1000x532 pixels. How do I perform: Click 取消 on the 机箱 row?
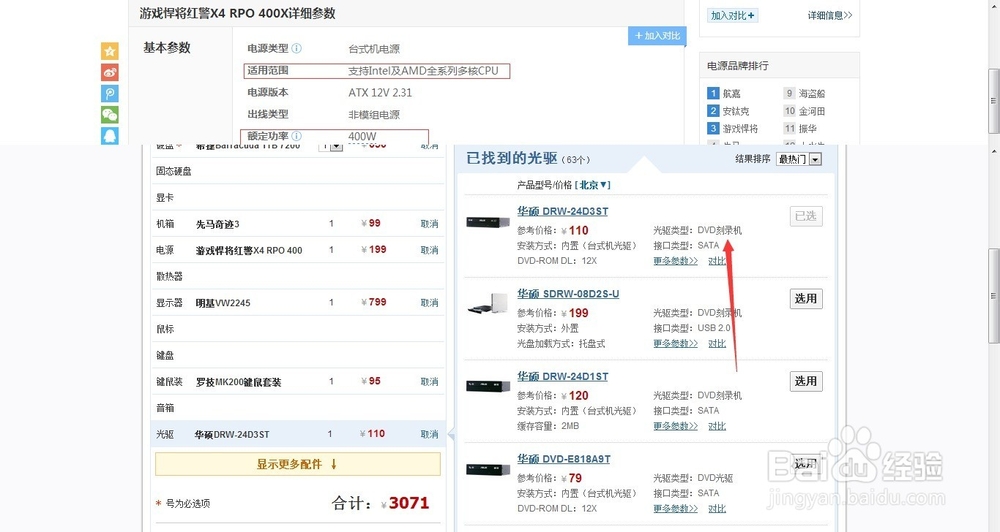[429, 224]
